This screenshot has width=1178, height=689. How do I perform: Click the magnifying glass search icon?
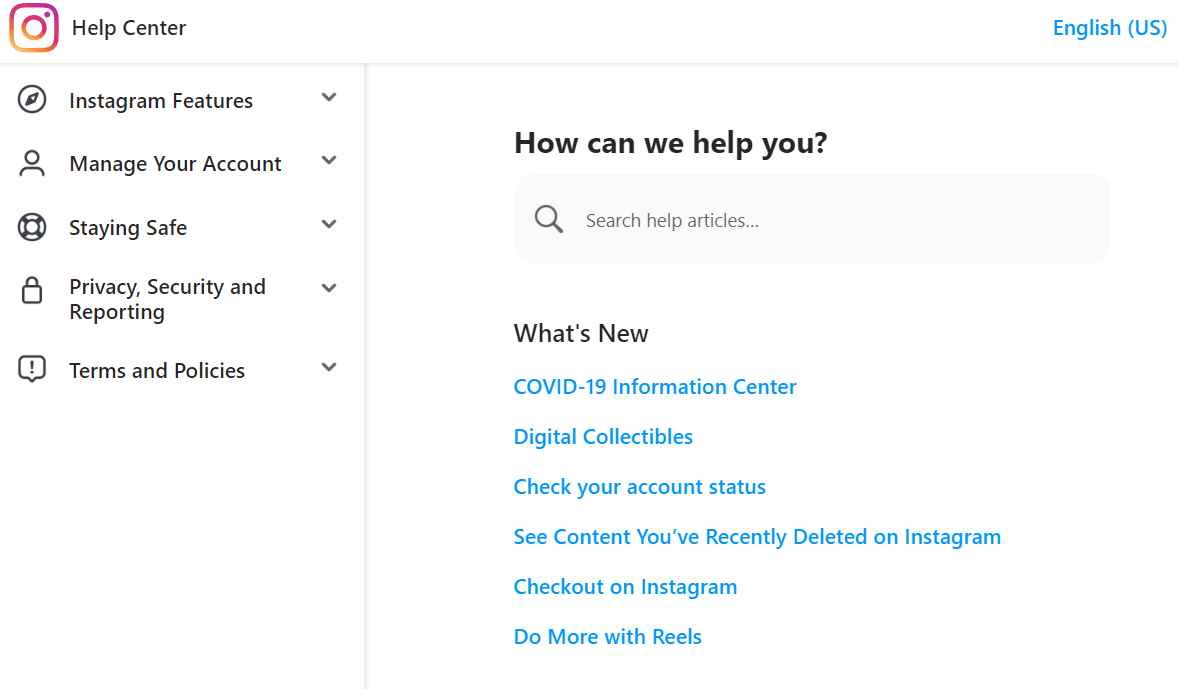[x=548, y=219]
